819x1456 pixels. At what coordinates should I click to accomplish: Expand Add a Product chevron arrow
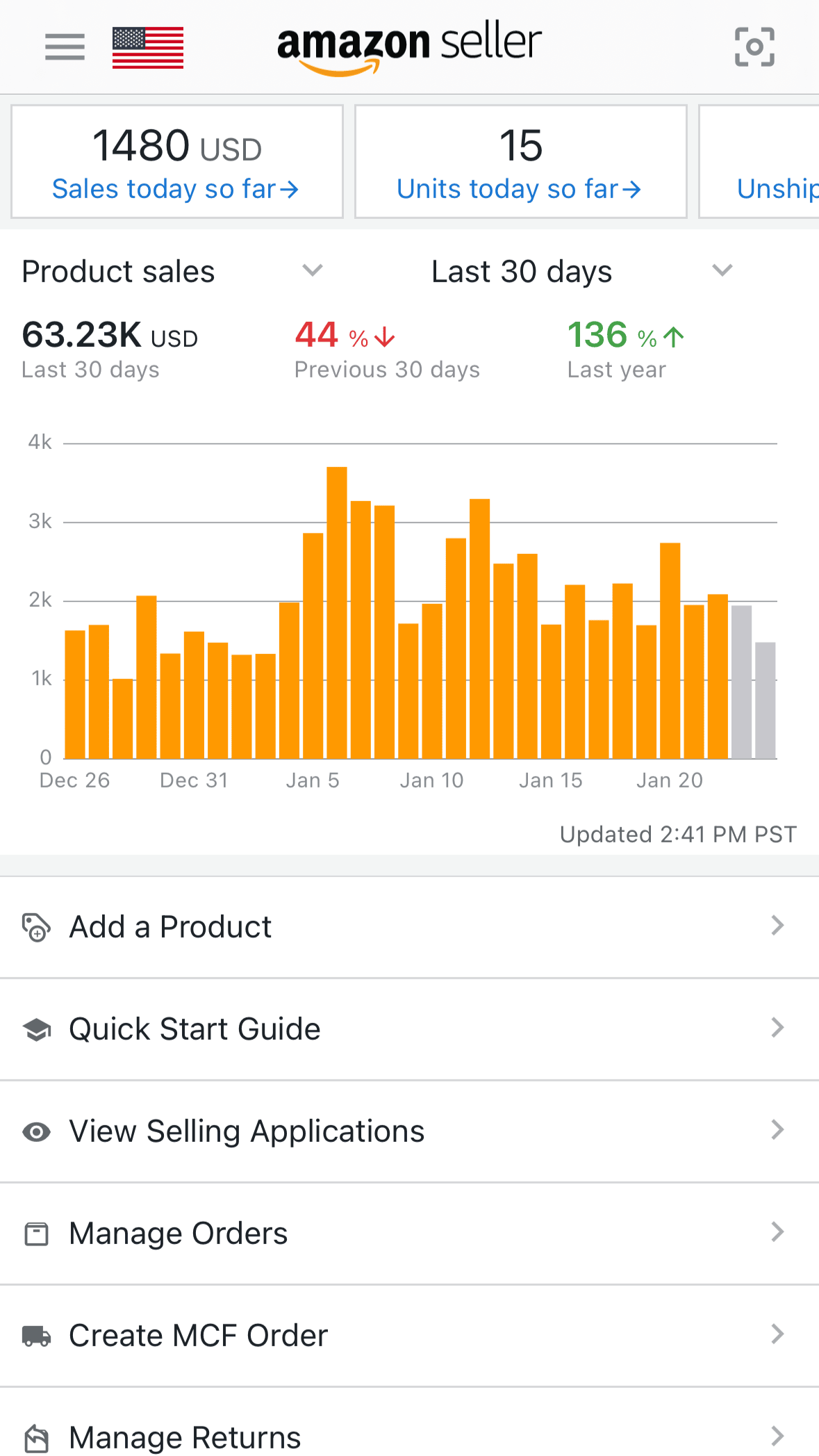coord(777,926)
